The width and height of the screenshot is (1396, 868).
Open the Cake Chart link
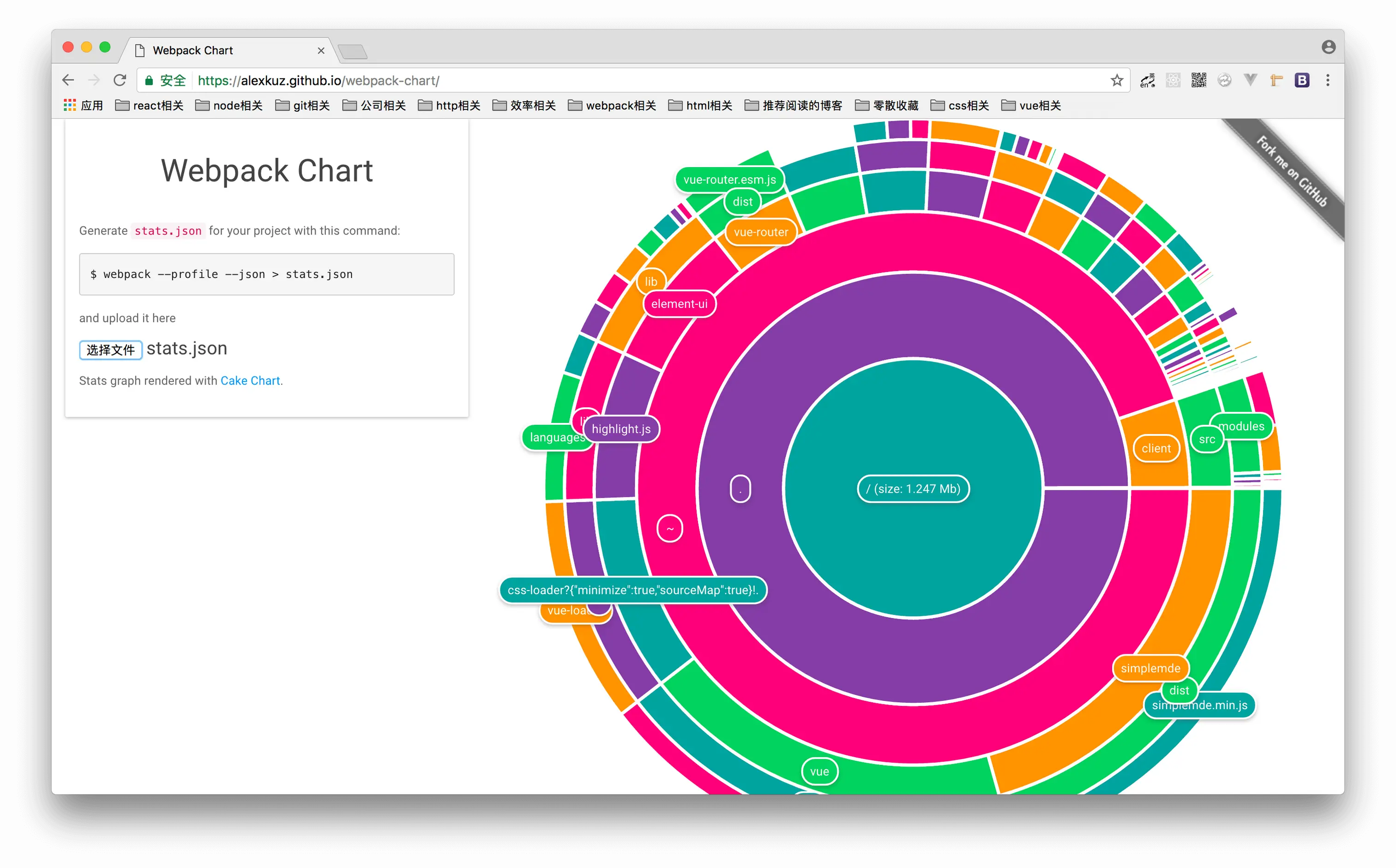coord(250,380)
